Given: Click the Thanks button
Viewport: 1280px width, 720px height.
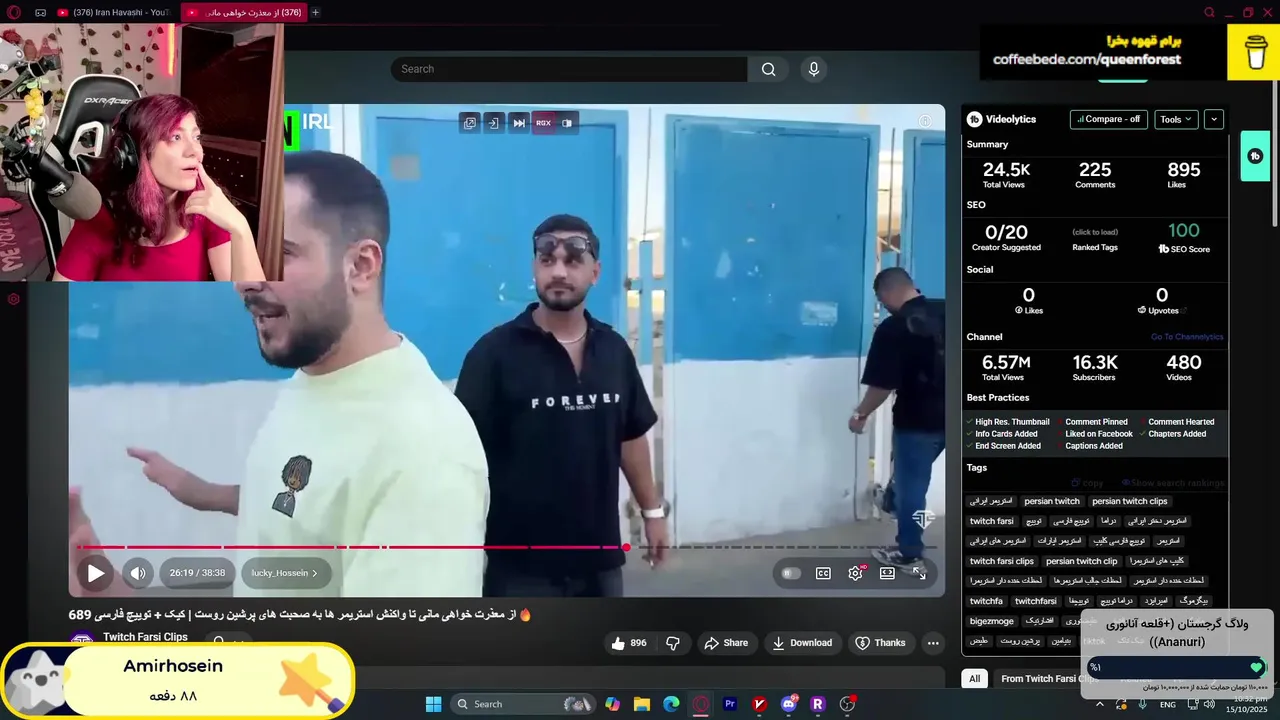Looking at the screenshot, I should pyautogui.click(x=880, y=643).
